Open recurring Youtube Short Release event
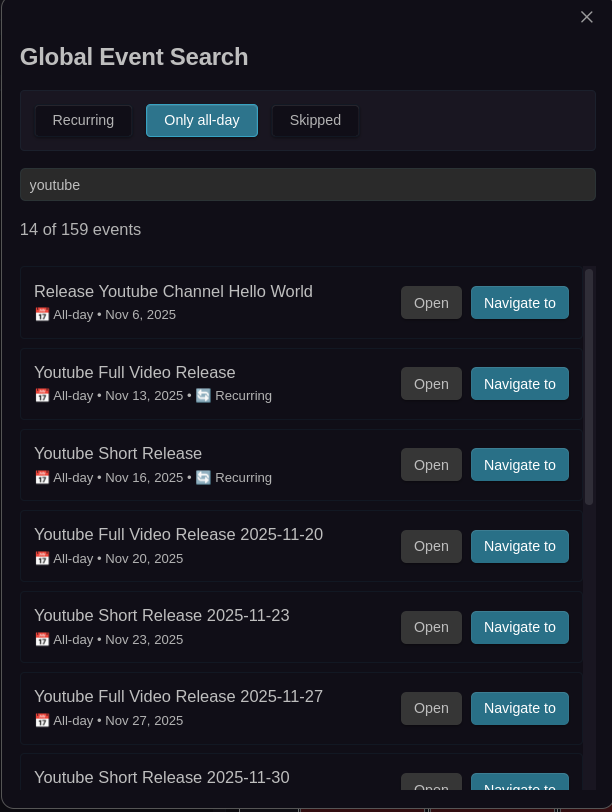The height and width of the screenshot is (812, 612). point(431,465)
